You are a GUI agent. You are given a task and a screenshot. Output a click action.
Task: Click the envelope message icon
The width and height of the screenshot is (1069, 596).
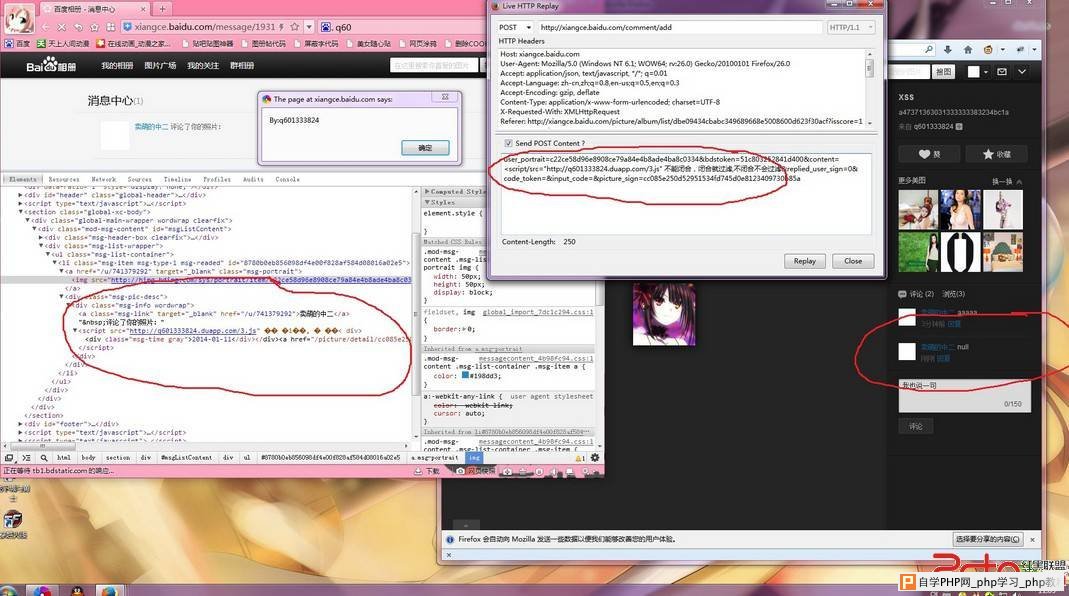[1002, 72]
